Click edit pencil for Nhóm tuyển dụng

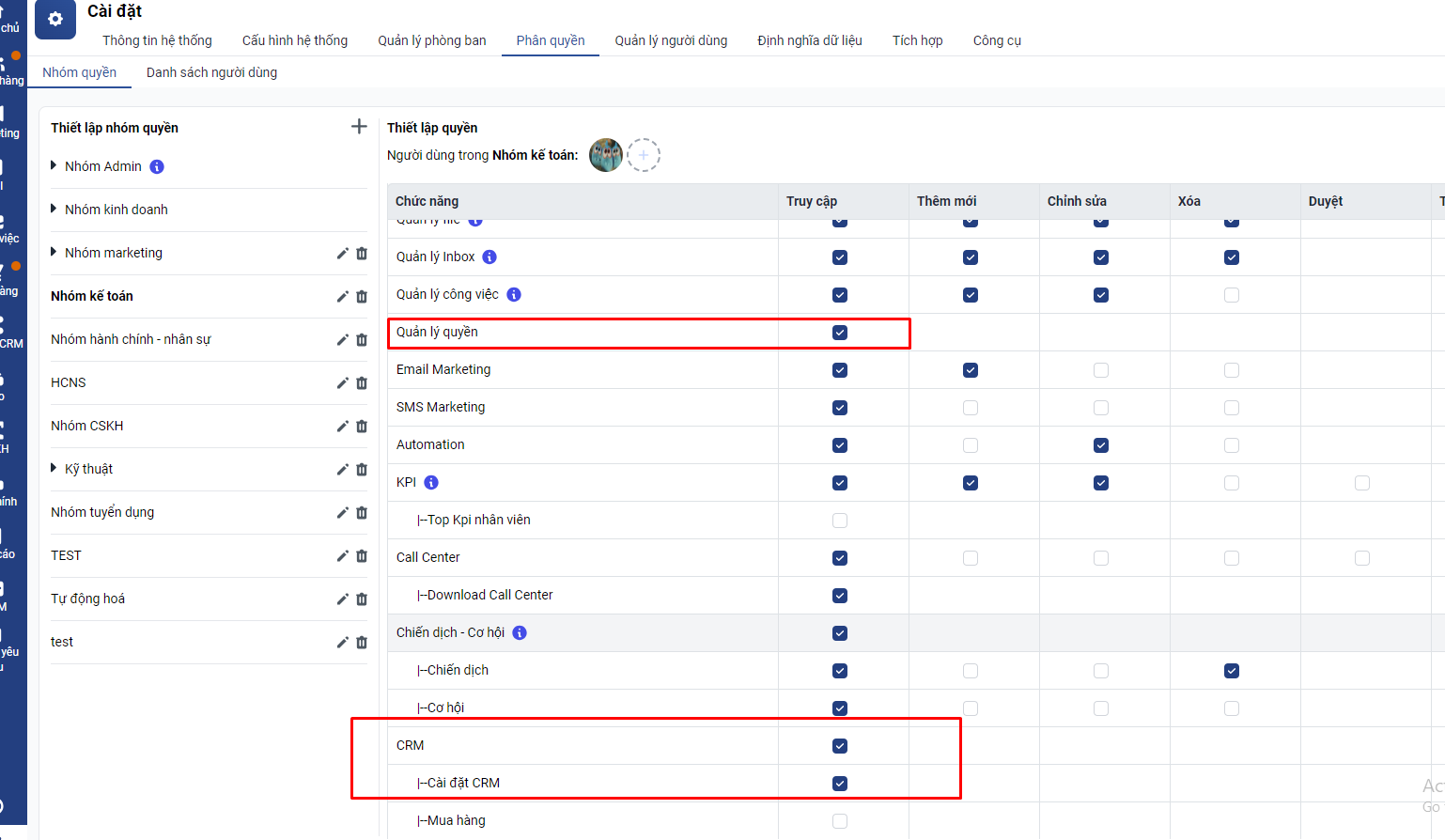point(343,513)
